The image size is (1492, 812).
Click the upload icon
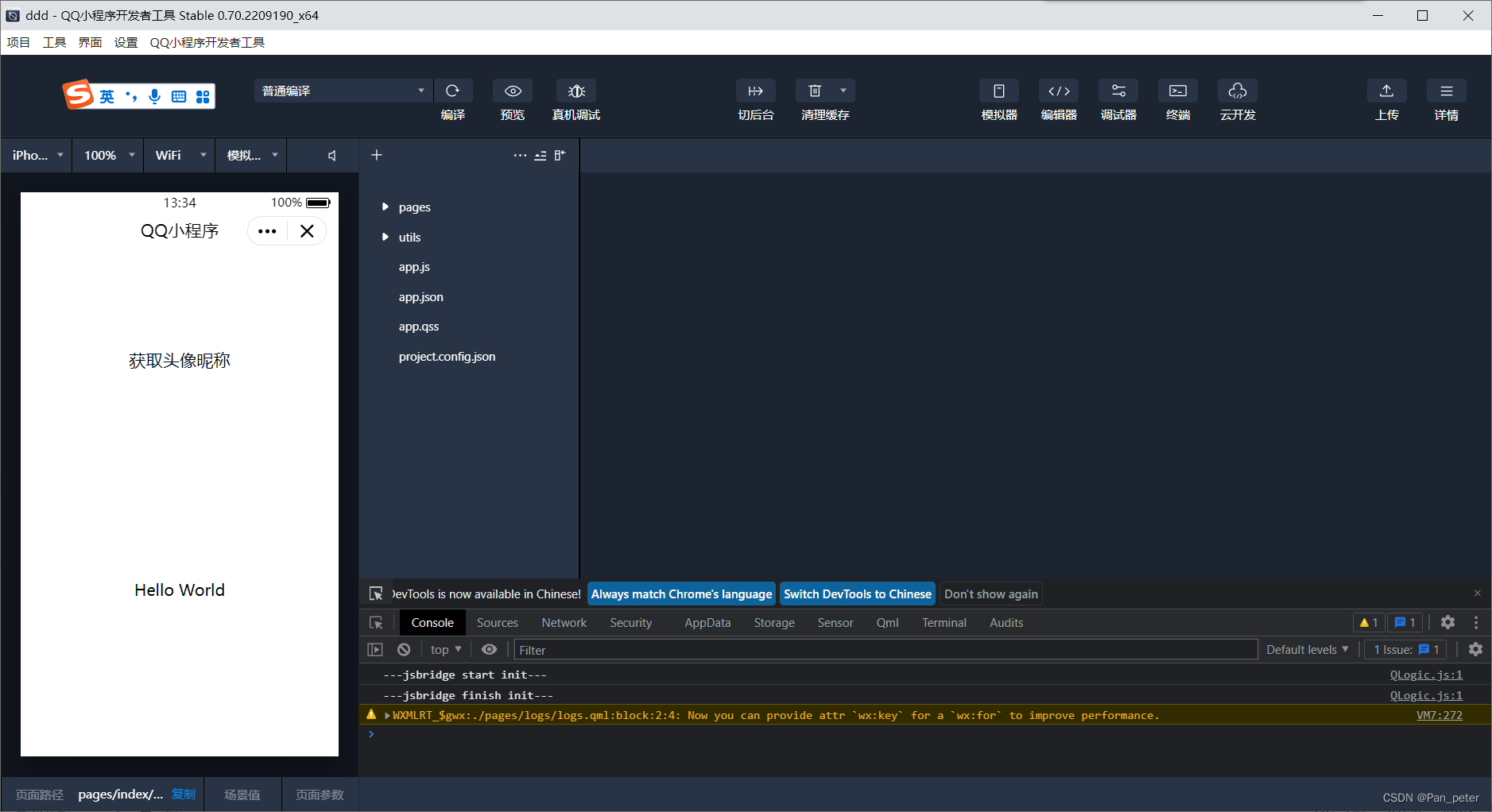[x=1386, y=91]
